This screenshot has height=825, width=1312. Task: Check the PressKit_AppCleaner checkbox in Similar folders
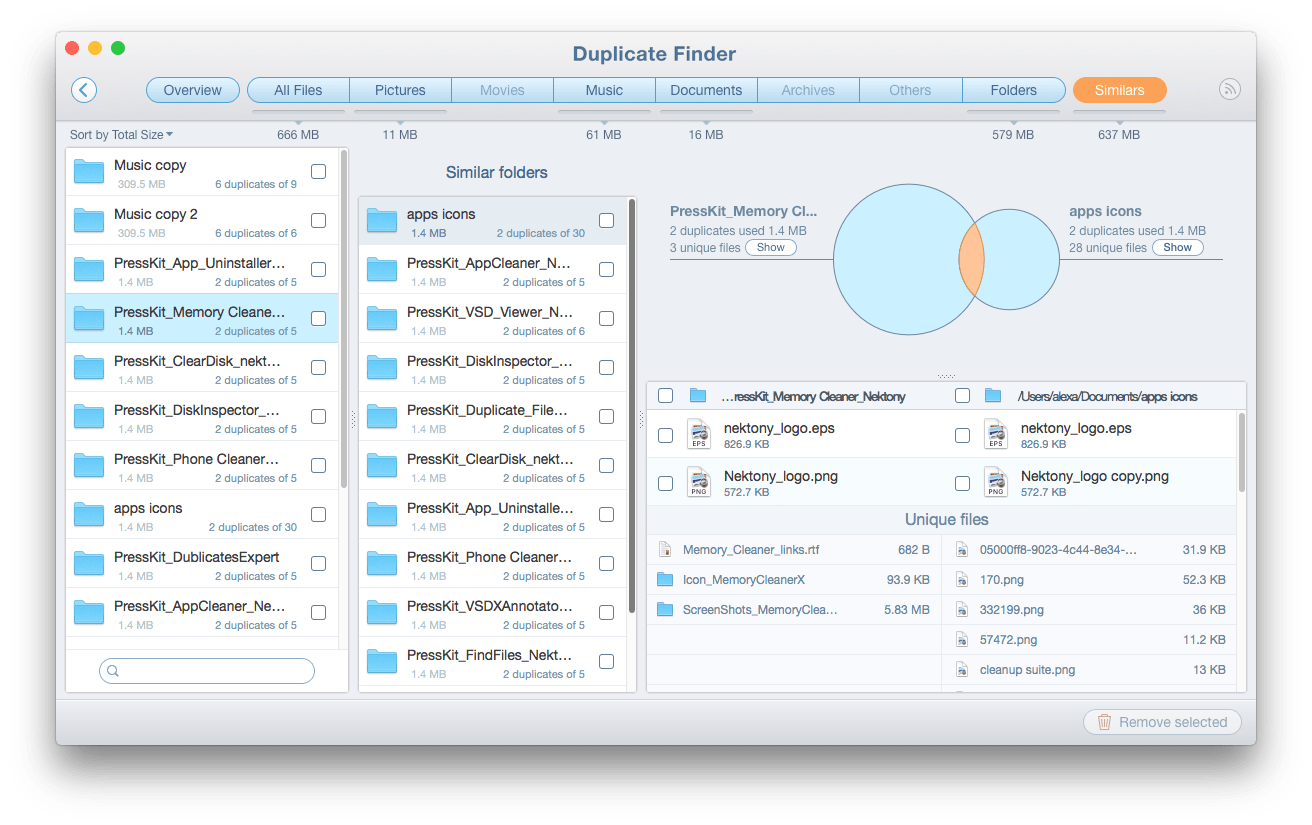click(x=607, y=270)
